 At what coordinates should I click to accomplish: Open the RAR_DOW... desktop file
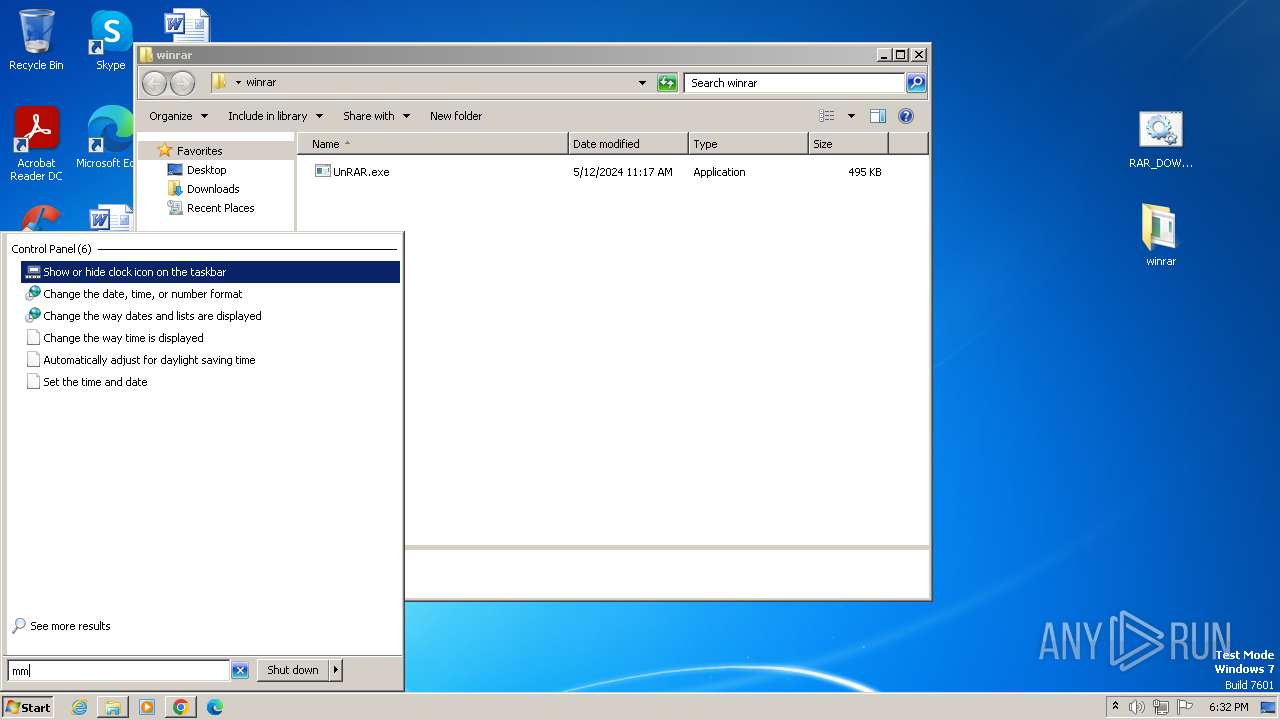[1160, 140]
